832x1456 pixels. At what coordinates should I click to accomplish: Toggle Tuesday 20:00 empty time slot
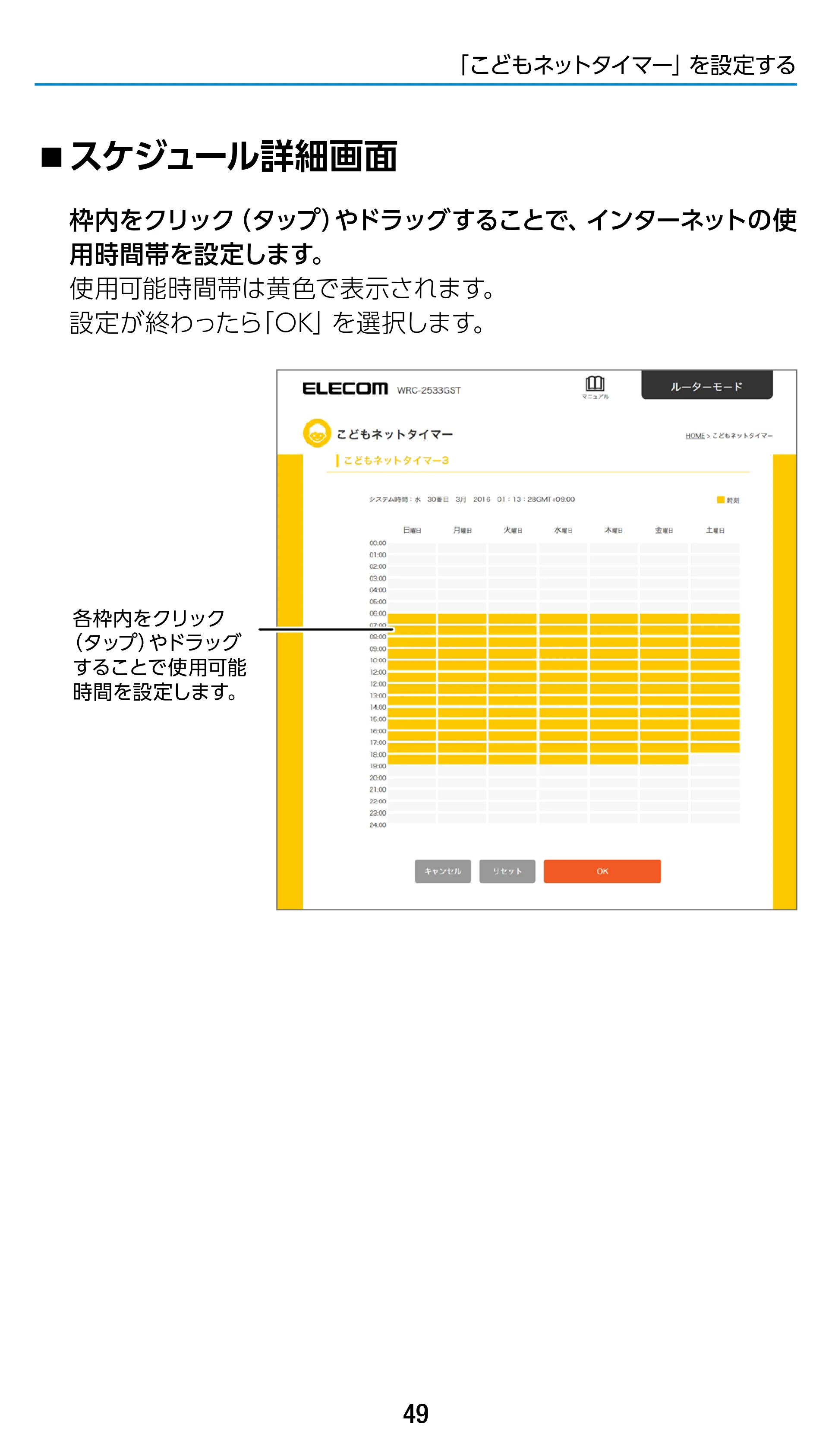[x=512, y=783]
